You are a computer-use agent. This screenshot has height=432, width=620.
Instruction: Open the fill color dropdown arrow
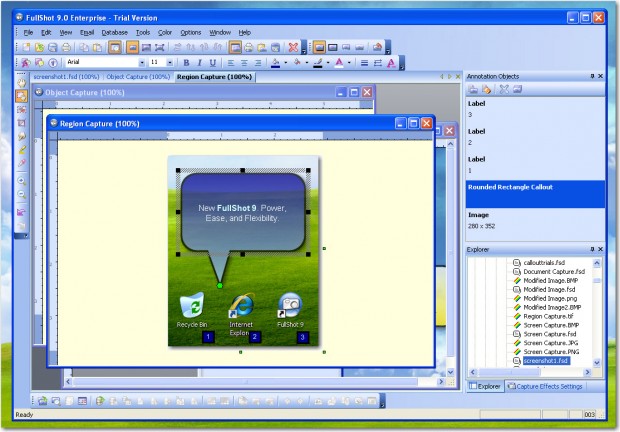285,63
